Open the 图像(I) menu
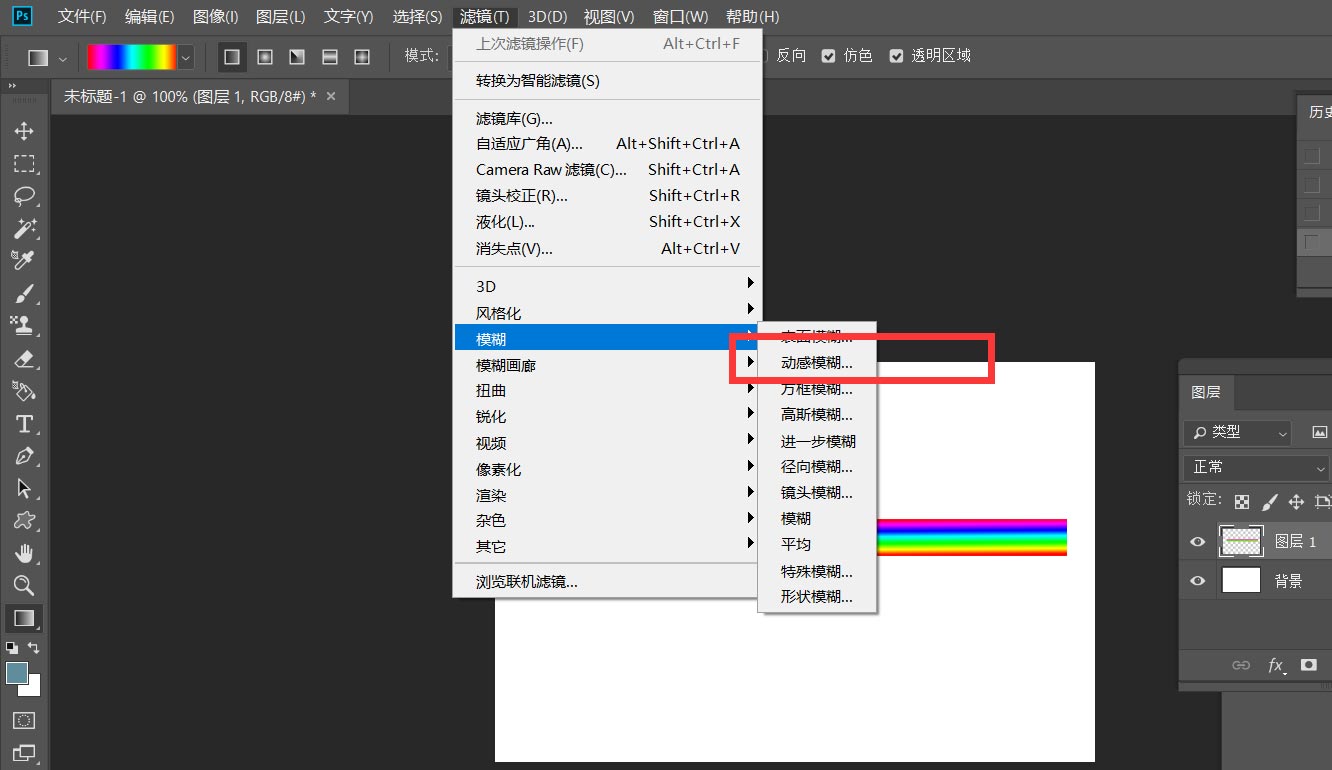This screenshot has height=770, width=1332. 215,17
